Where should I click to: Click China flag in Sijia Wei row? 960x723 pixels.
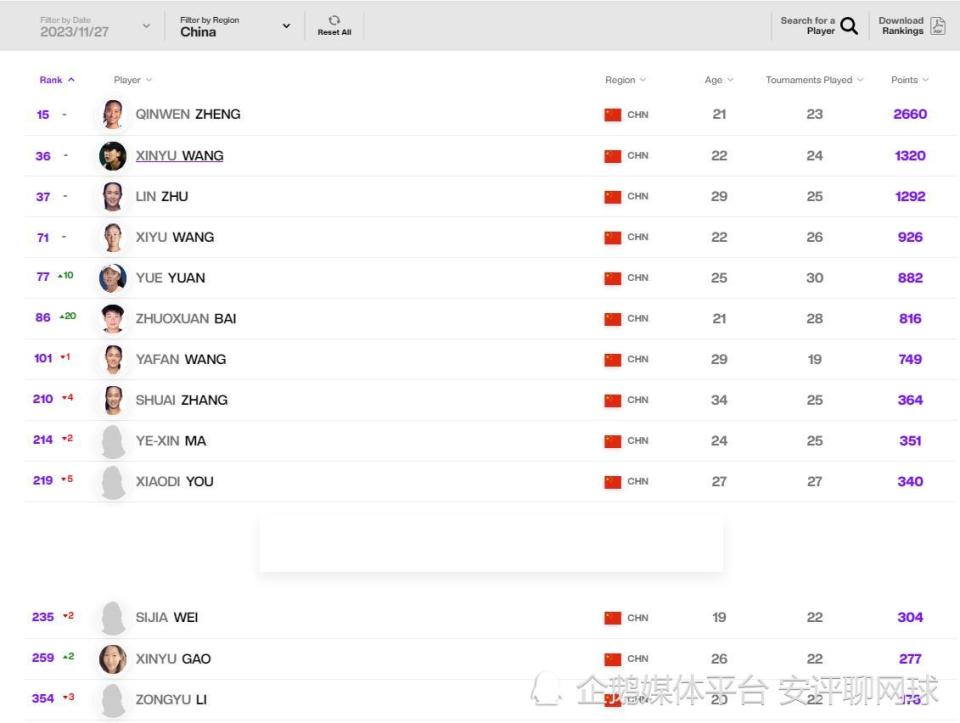pos(613,618)
